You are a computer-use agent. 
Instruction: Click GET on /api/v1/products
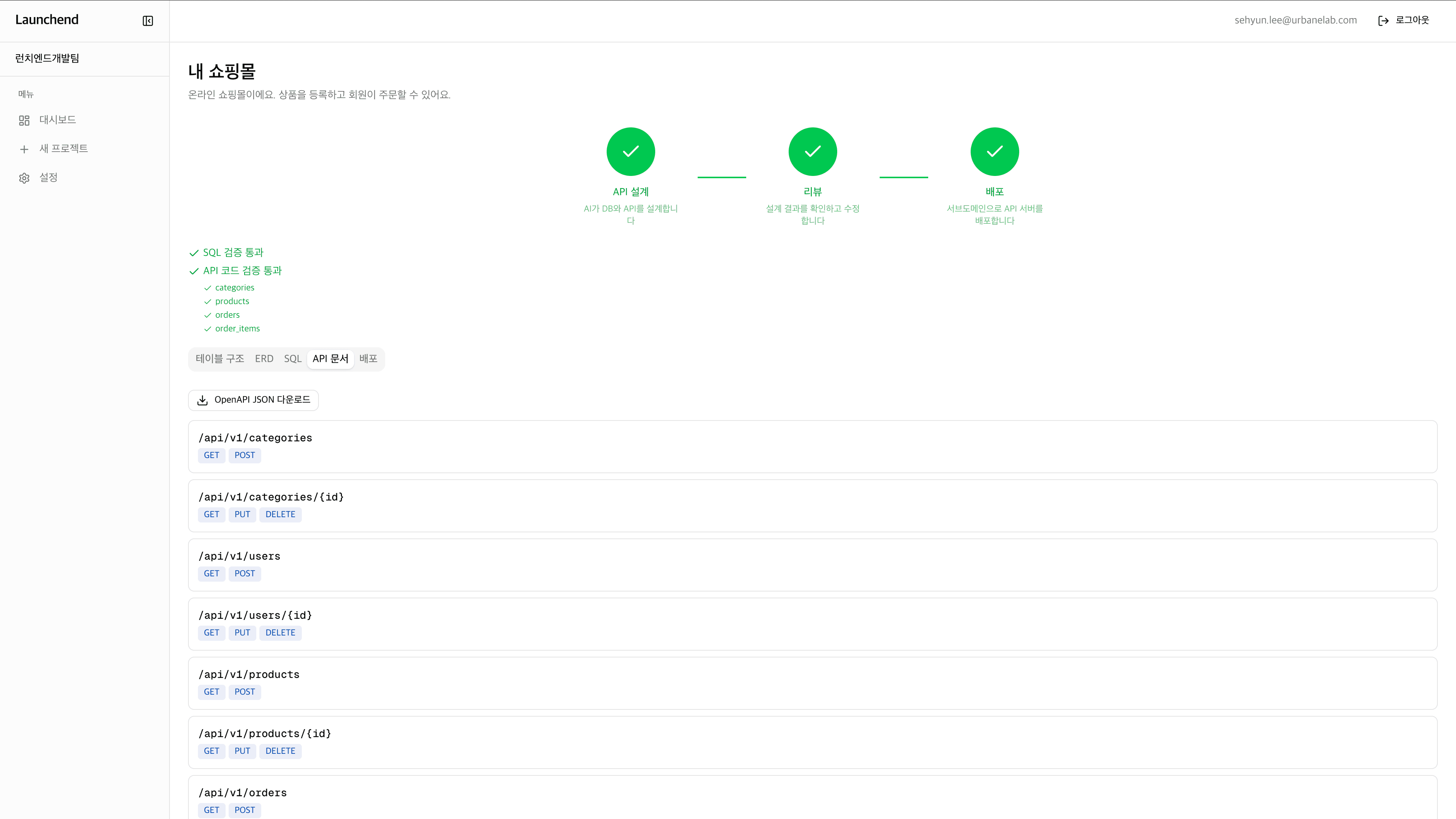212,692
